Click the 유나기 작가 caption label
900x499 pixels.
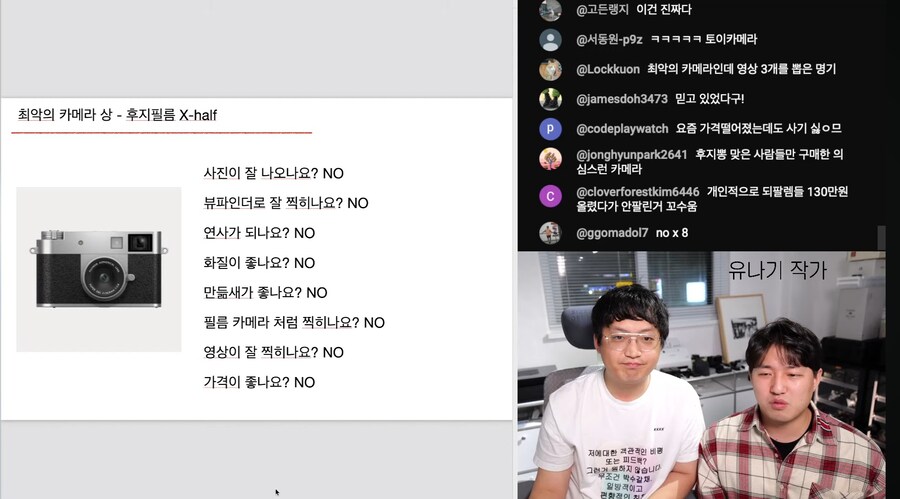tap(777, 270)
